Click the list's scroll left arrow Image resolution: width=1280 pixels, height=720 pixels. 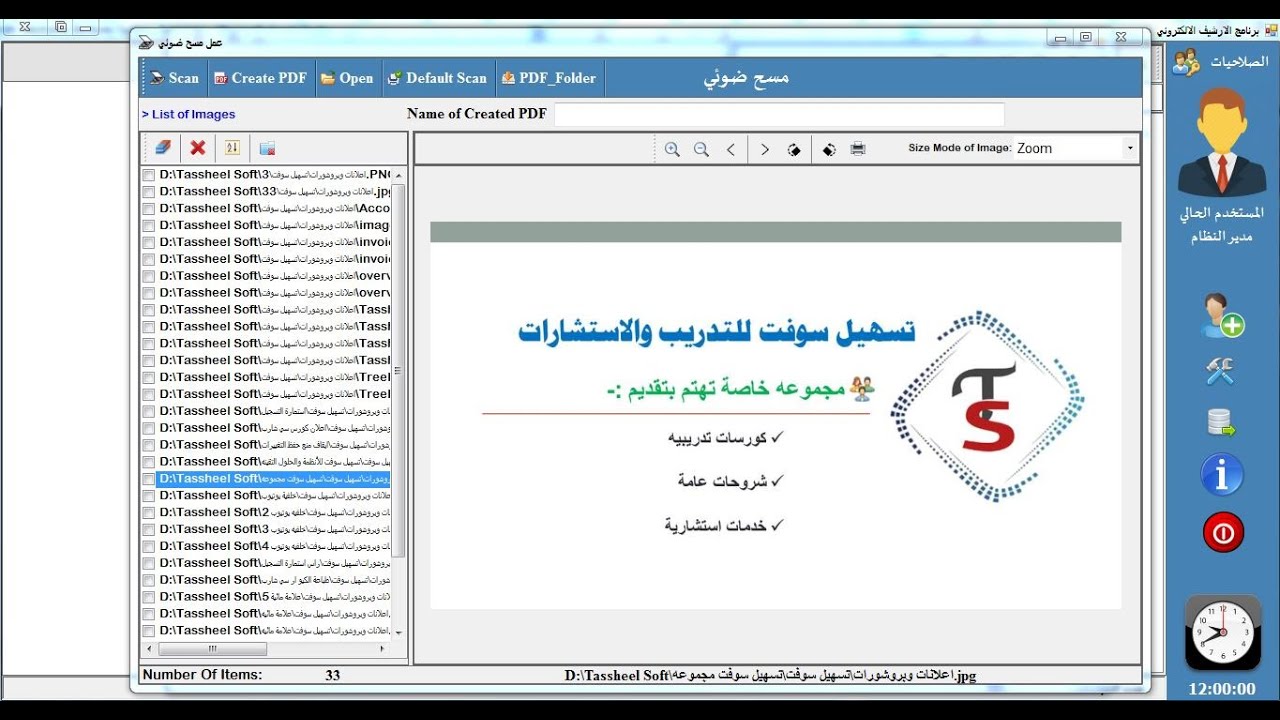point(149,649)
